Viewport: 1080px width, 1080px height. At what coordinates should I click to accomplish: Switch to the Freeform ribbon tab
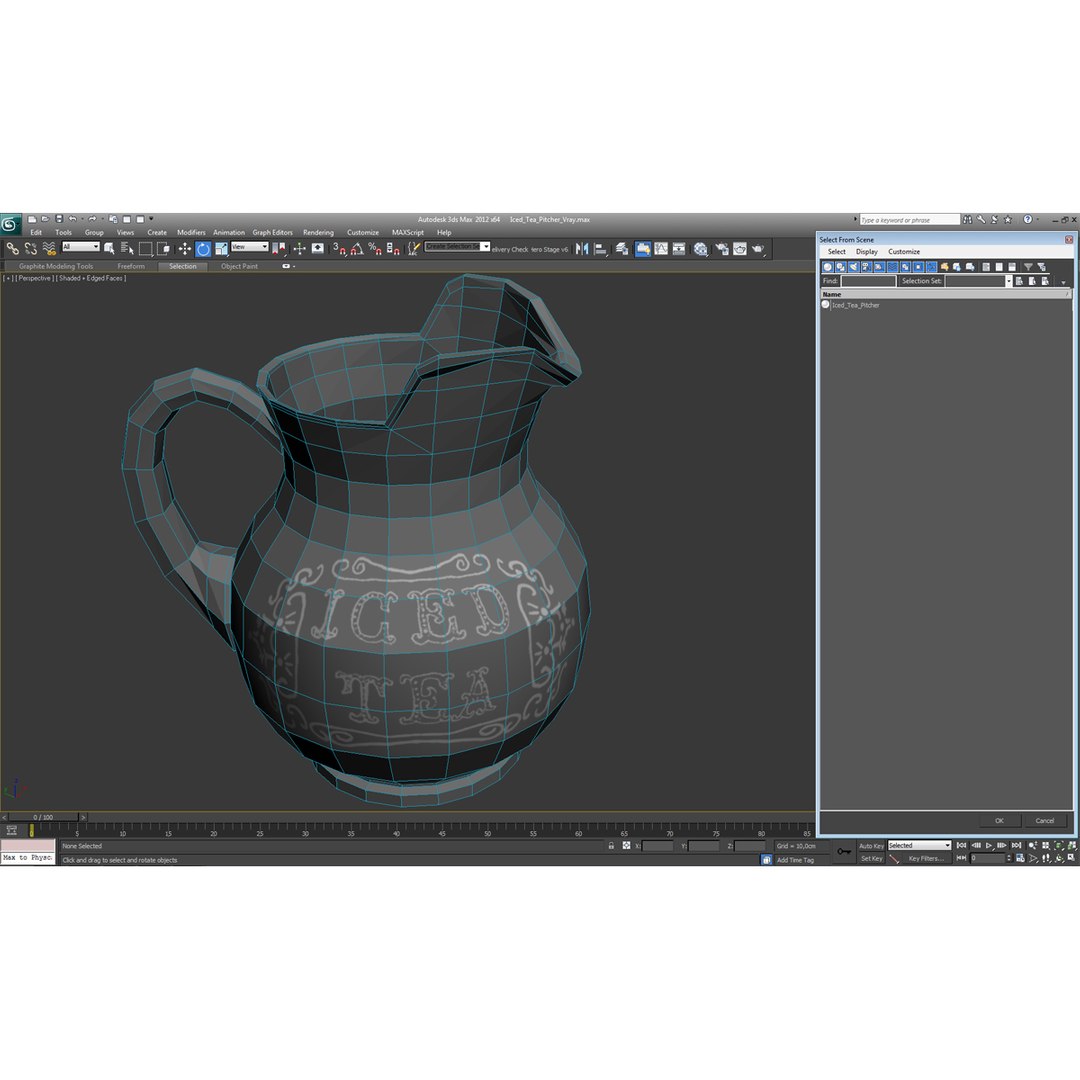point(131,266)
